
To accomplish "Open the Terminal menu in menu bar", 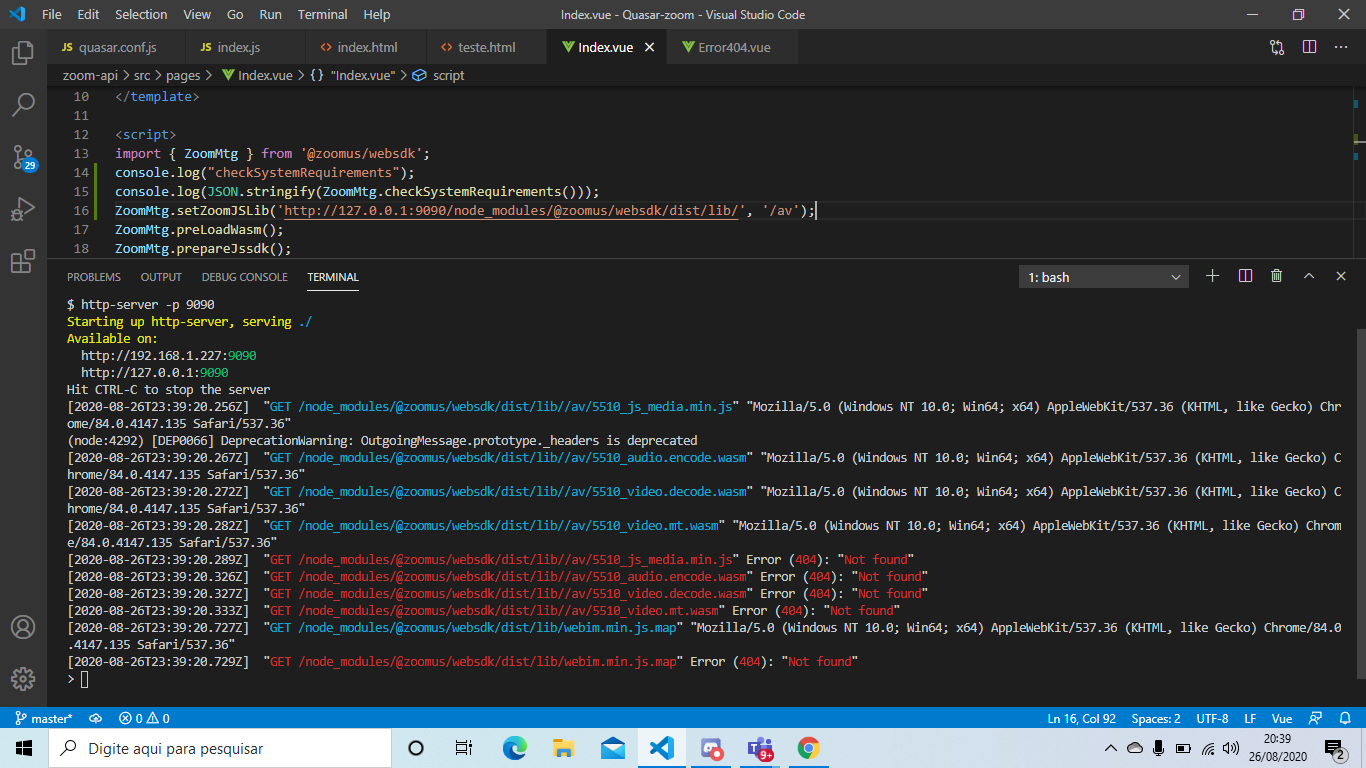I will click(x=322, y=15).
